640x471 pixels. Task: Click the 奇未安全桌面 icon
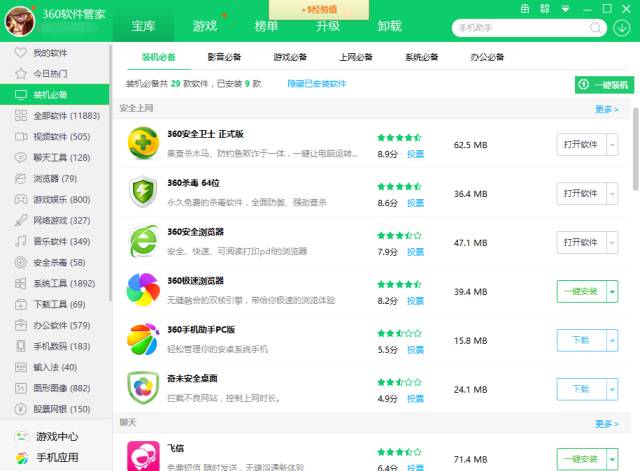pos(143,388)
